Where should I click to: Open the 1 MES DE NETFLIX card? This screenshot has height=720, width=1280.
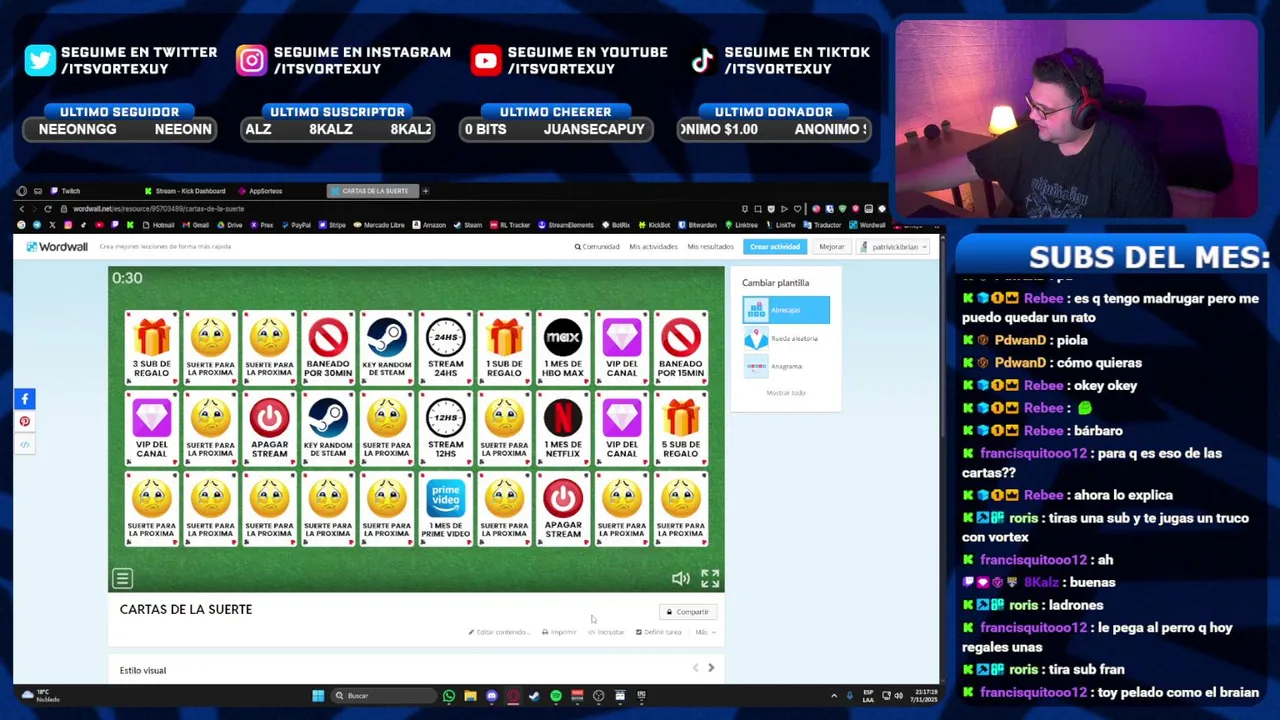563,428
